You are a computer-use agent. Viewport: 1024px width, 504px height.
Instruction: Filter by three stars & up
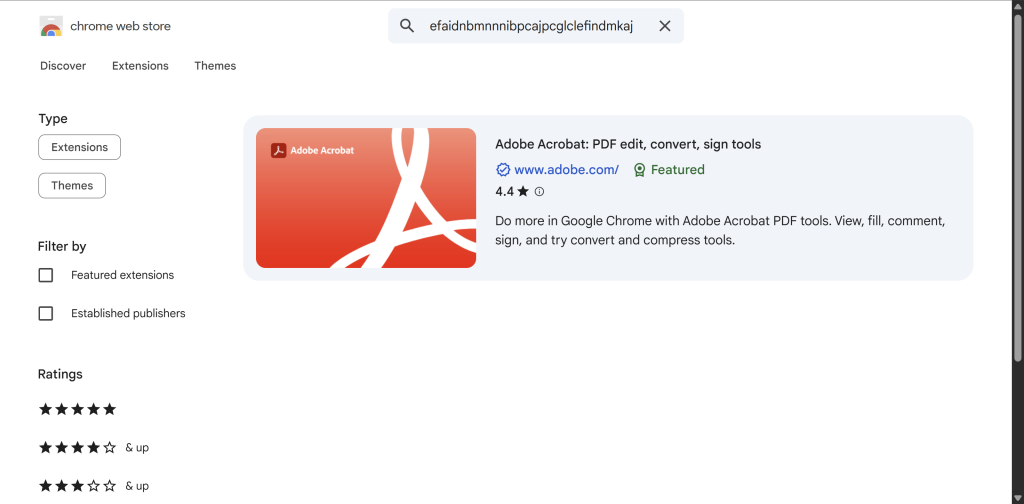point(93,486)
